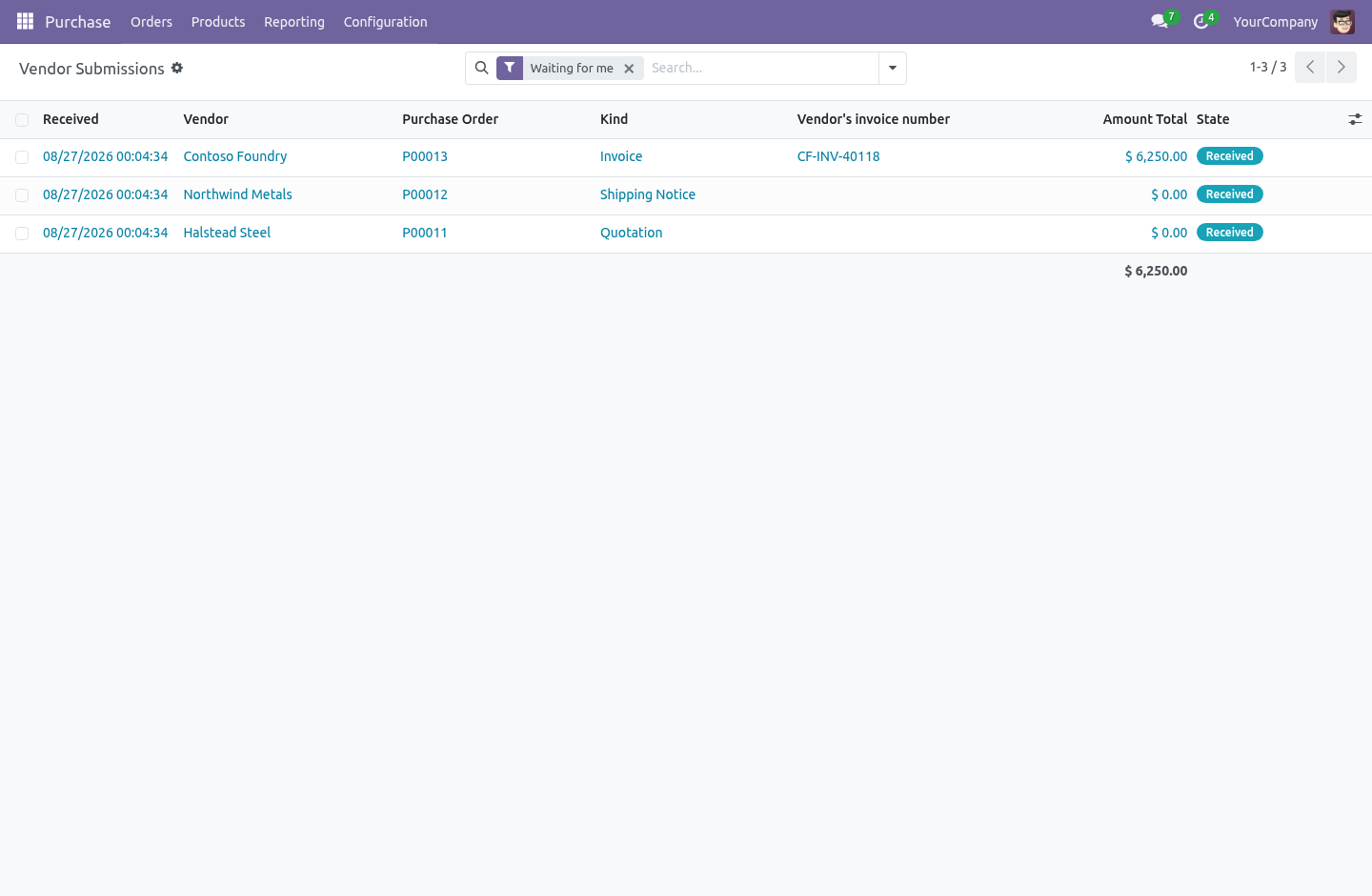Toggle the select-all rows checkbox
Viewport: 1372px width, 896px height.
pyautogui.click(x=22, y=119)
